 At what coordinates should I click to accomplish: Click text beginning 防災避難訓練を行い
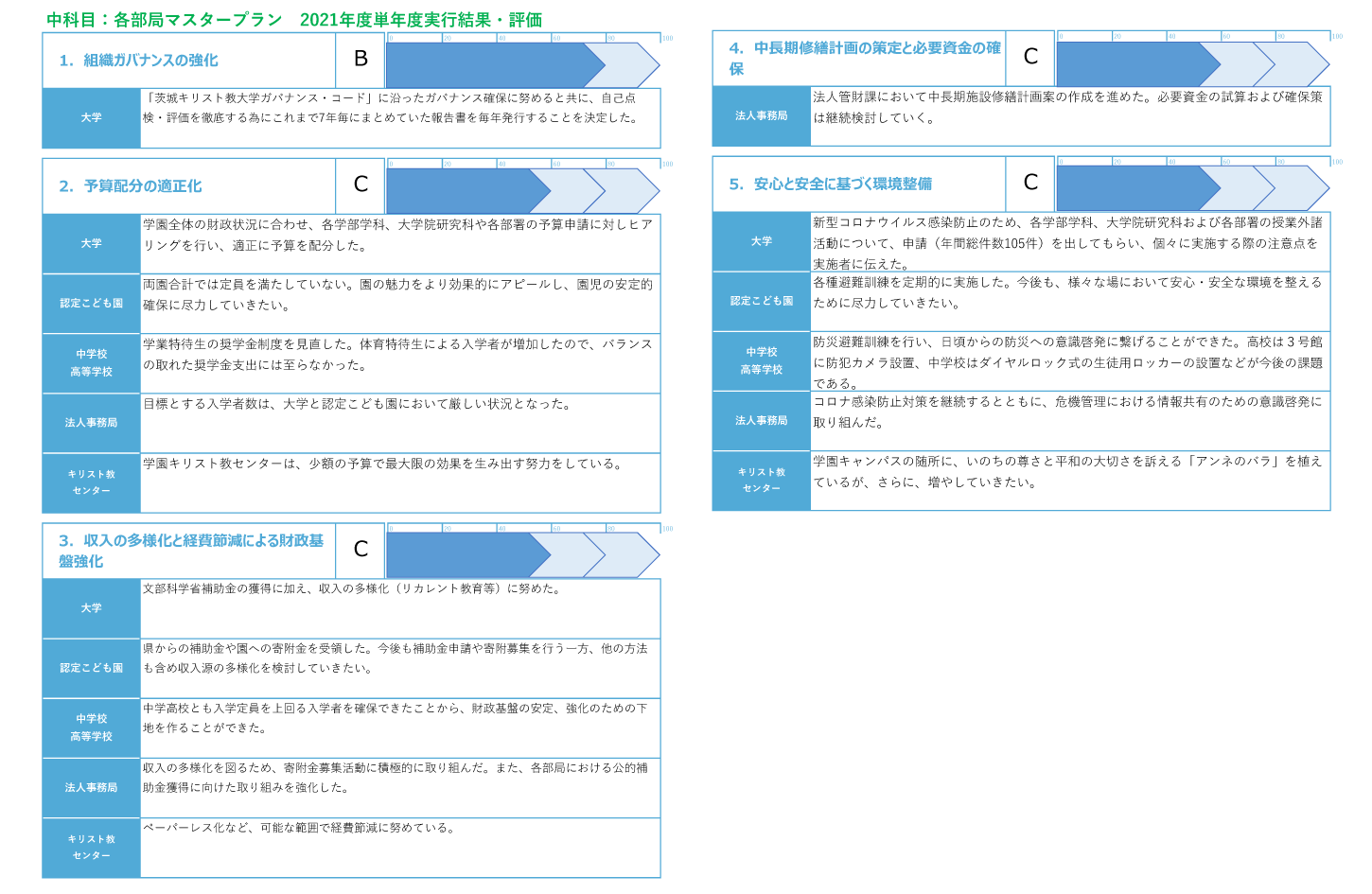click(x=1068, y=362)
